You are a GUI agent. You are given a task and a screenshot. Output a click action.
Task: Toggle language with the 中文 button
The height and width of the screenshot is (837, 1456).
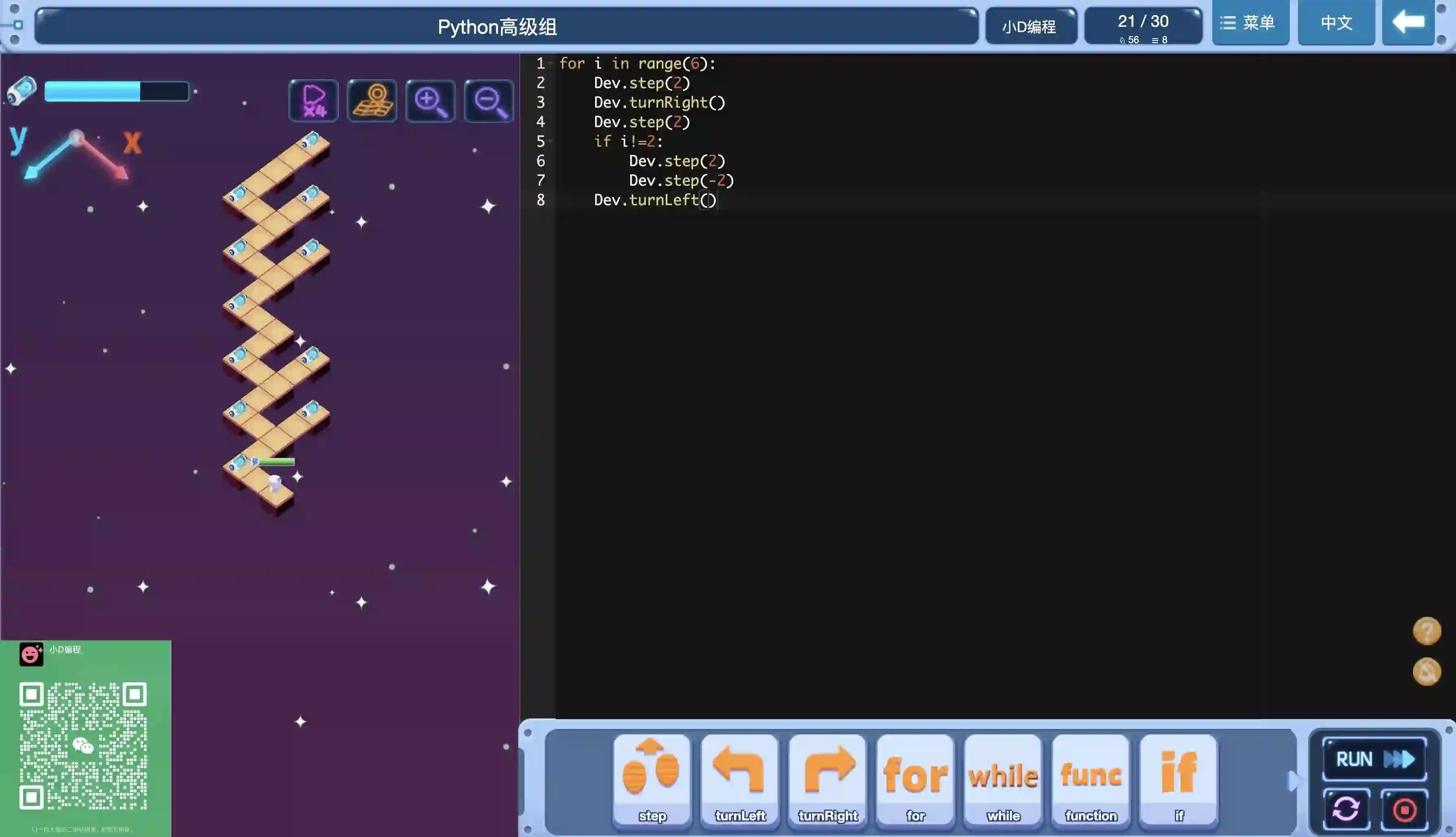point(1336,23)
